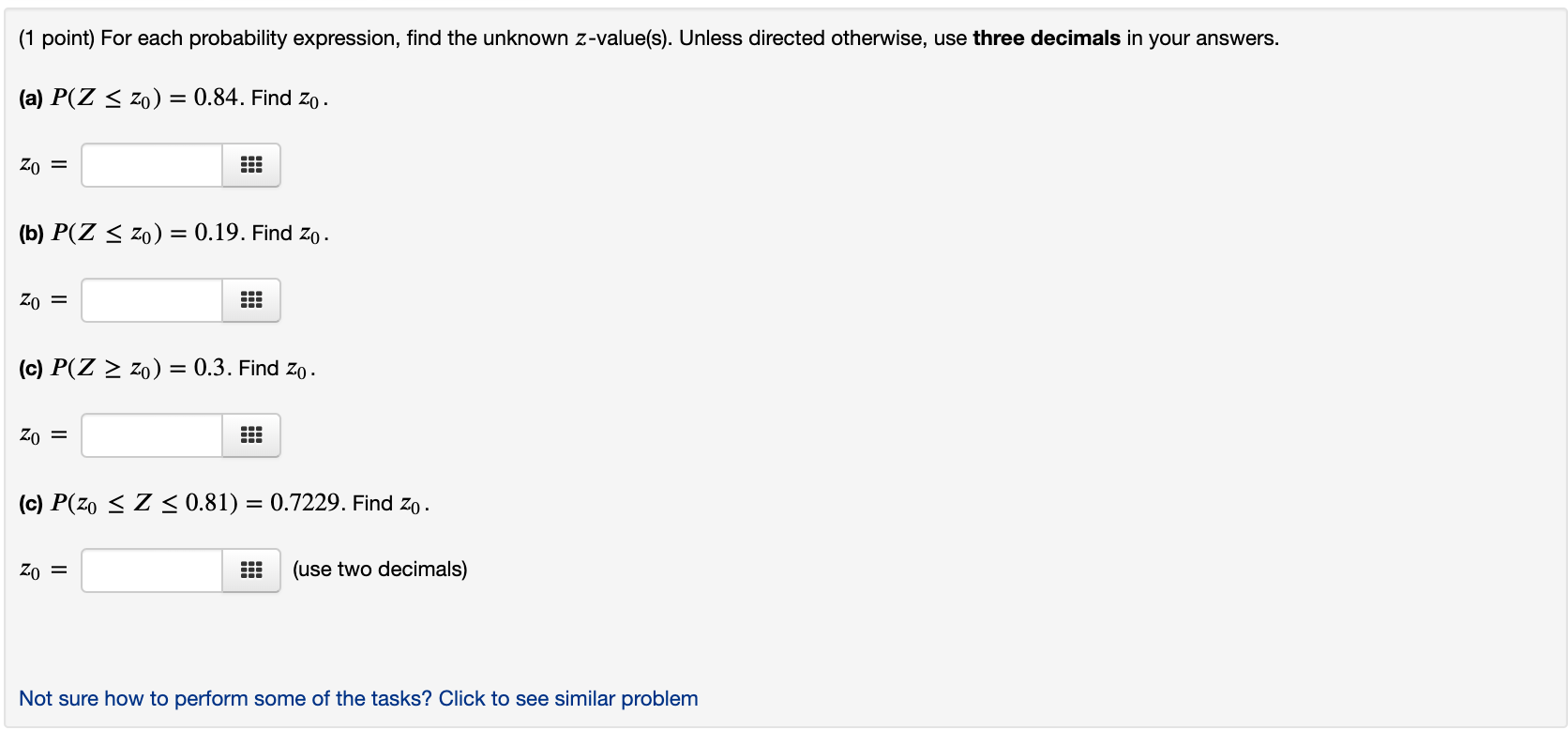
Task: Click the calculator-pad icon for the 0.3 problem
Action: 250,434
